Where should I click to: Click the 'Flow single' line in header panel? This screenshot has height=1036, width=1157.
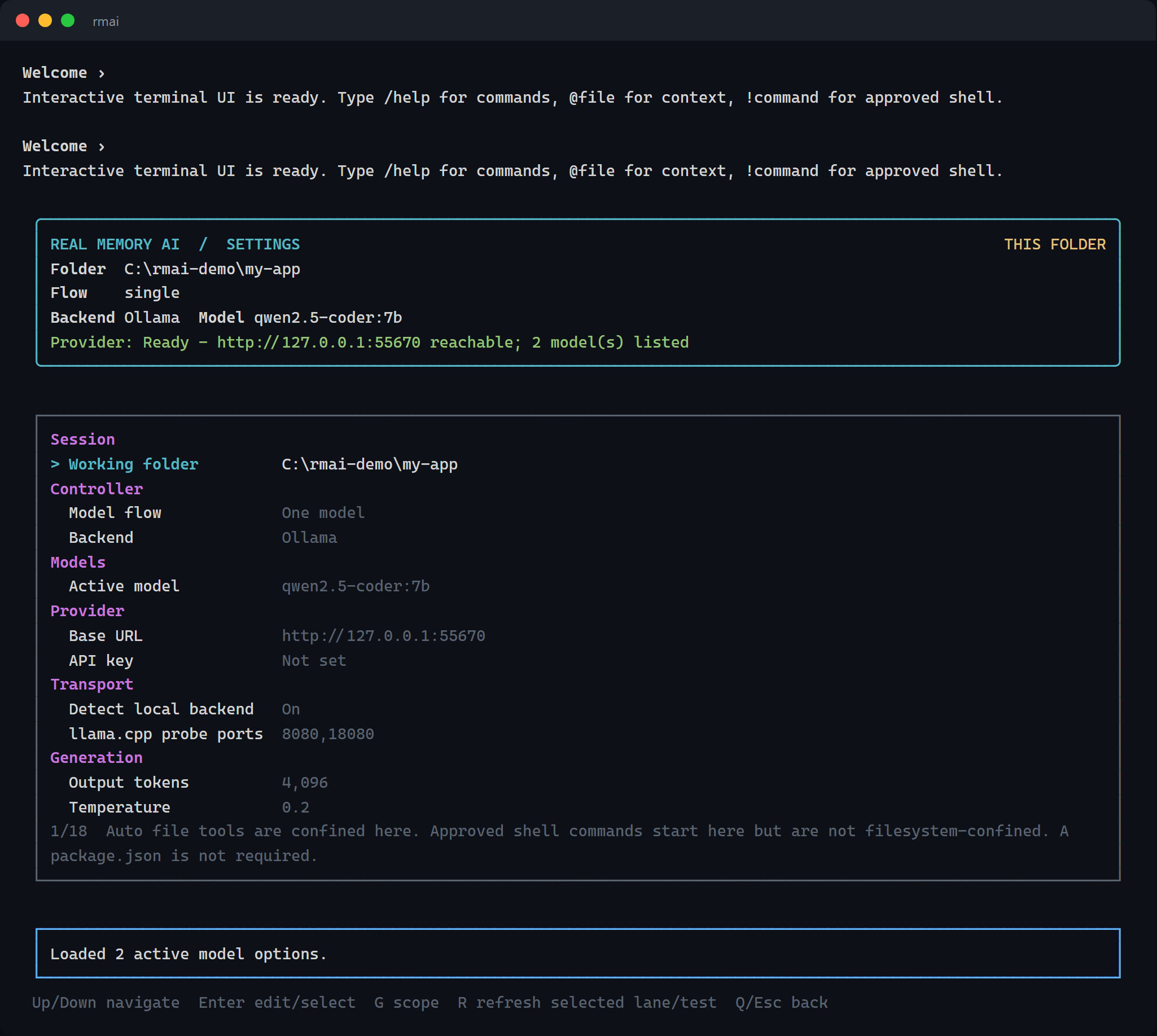point(115,293)
